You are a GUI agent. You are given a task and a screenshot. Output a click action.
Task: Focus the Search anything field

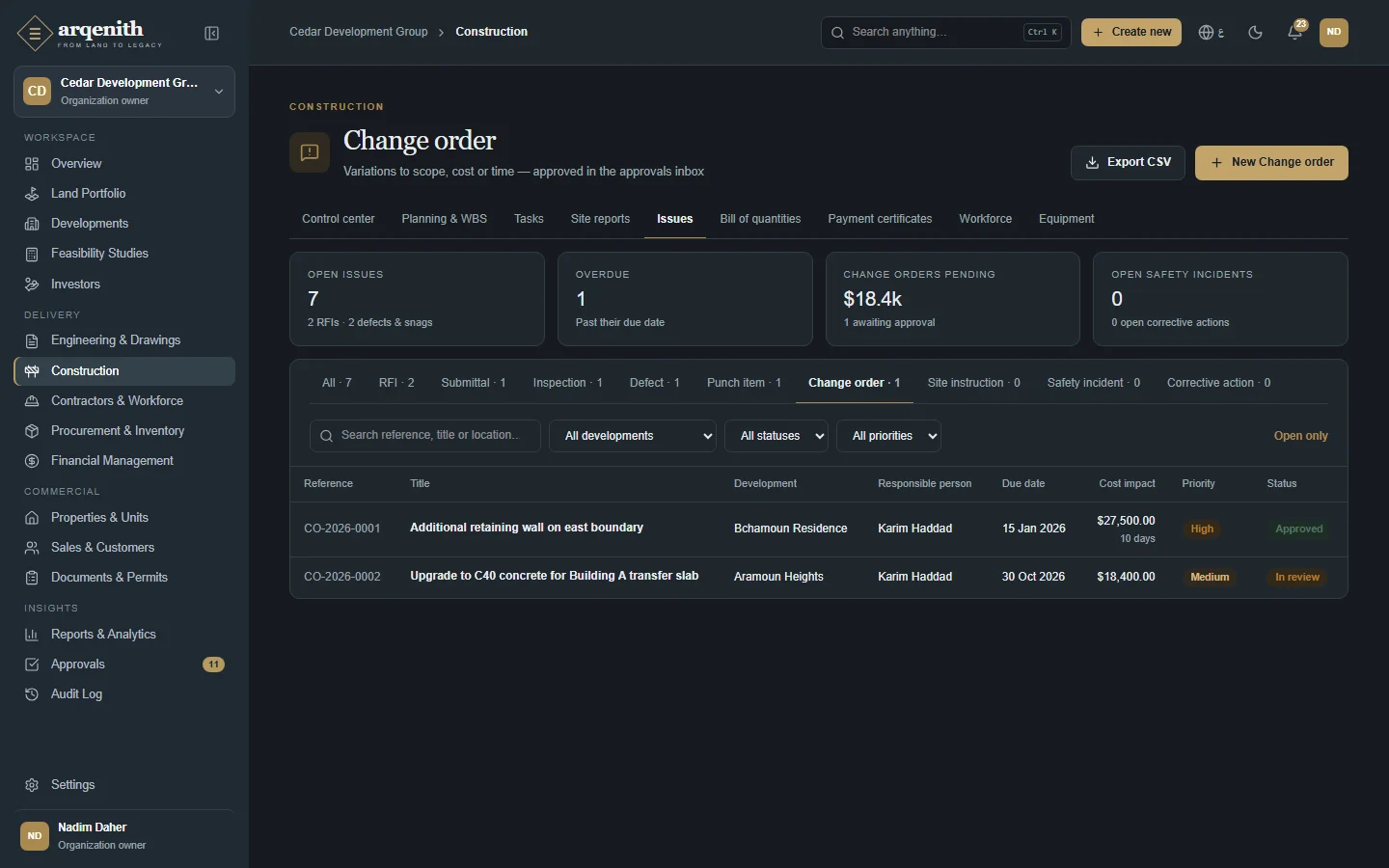point(945,33)
